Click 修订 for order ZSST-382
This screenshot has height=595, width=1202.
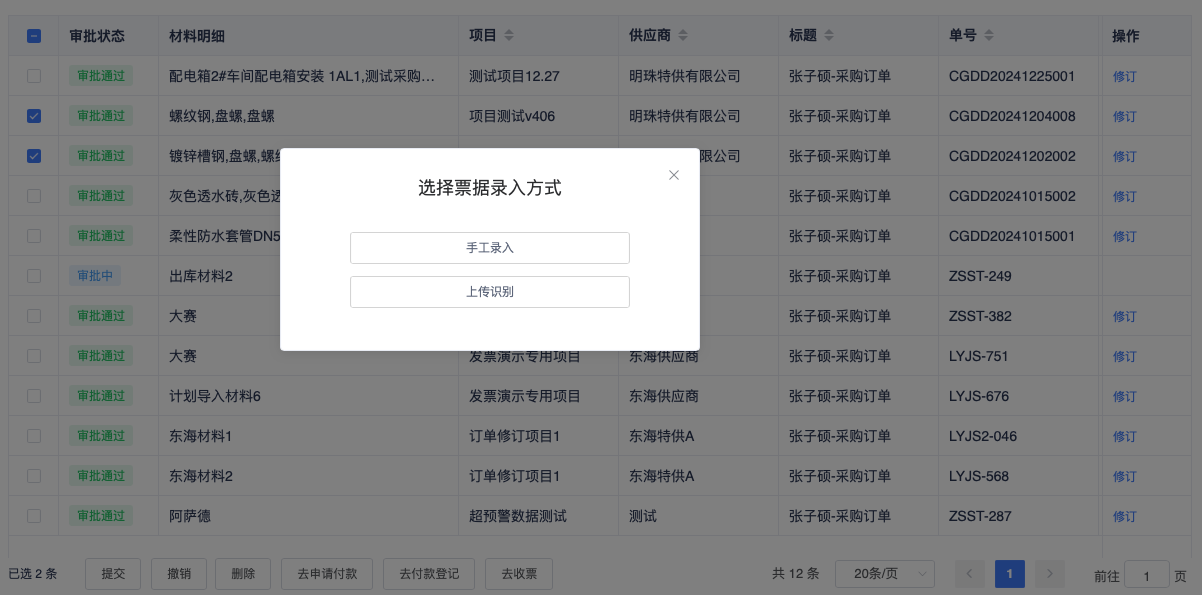pyautogui.click(x=1125, y=316)
